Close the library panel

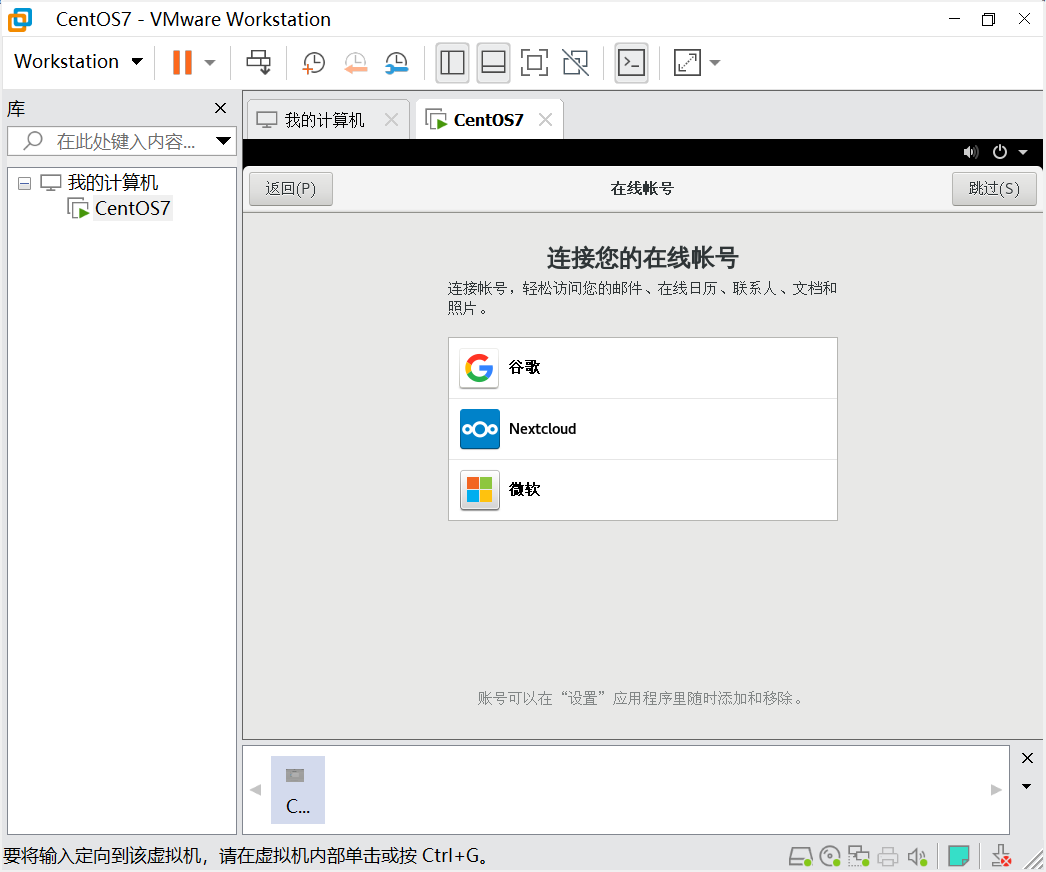click(221, 108)
